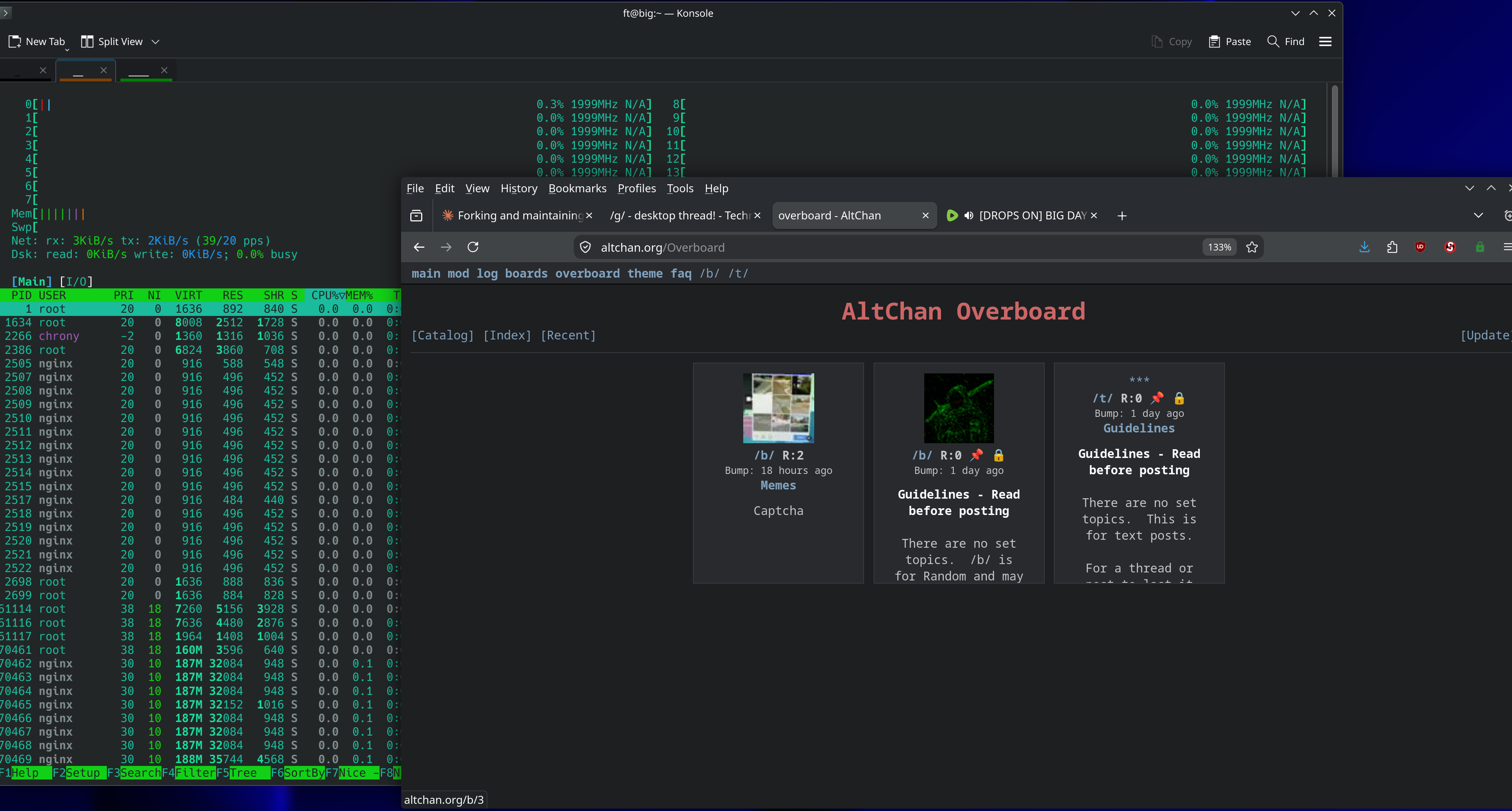
Task: Click the red S extension icon
Action: (1450, 247)
